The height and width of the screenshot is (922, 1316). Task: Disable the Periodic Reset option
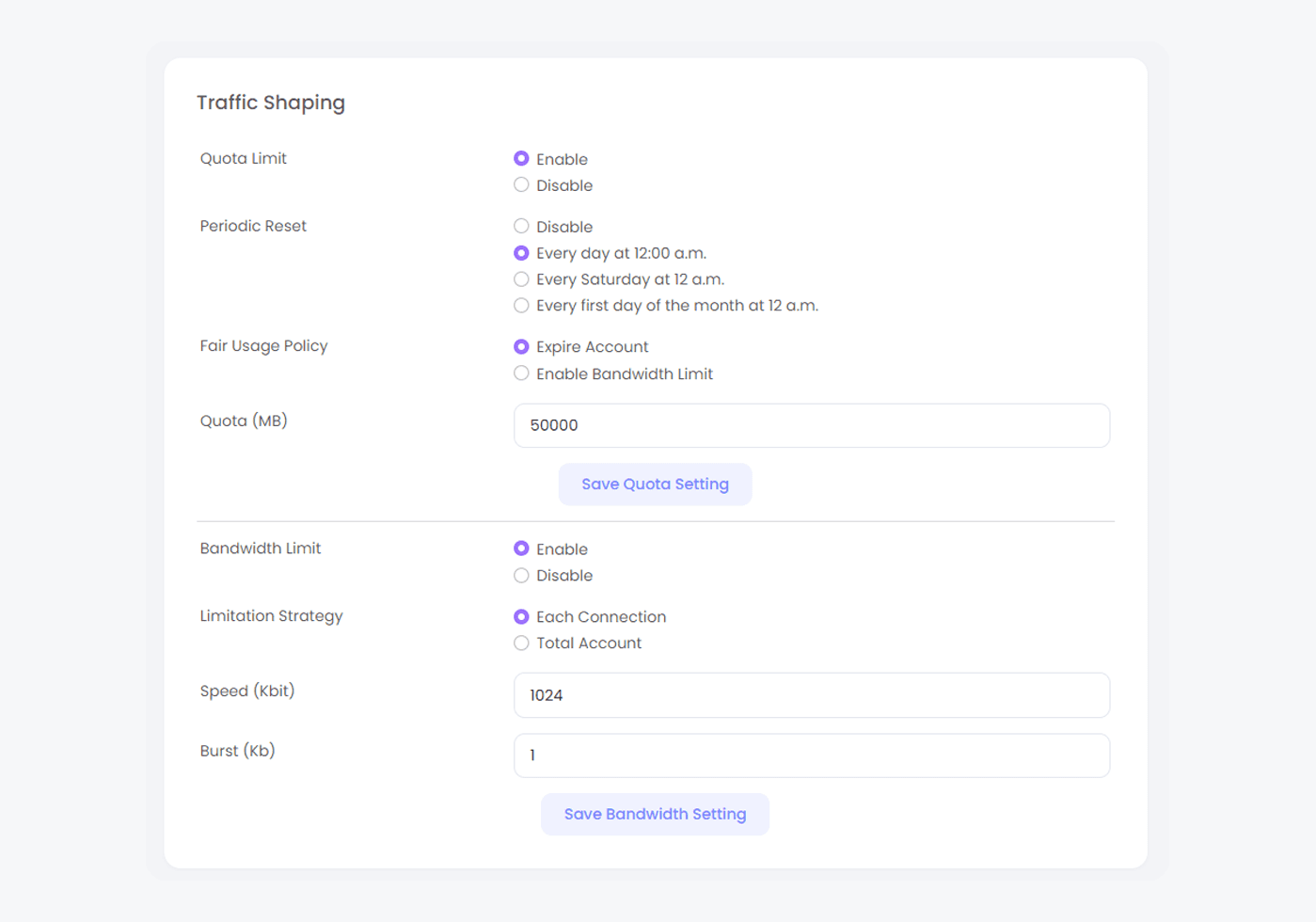(x=521, y=227)
